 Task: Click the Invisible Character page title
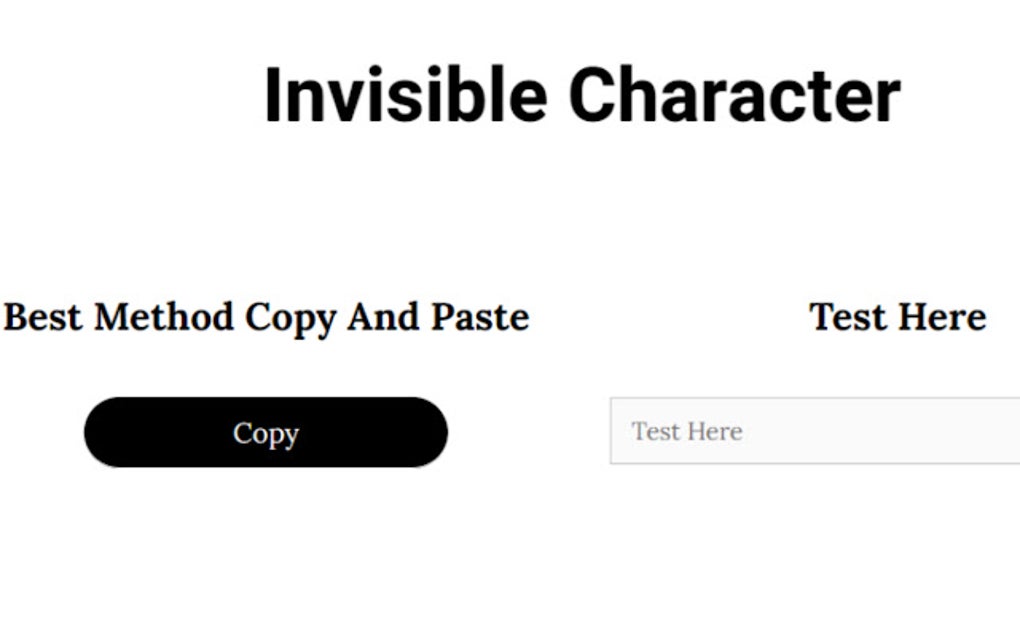click(x=582, y=95)
